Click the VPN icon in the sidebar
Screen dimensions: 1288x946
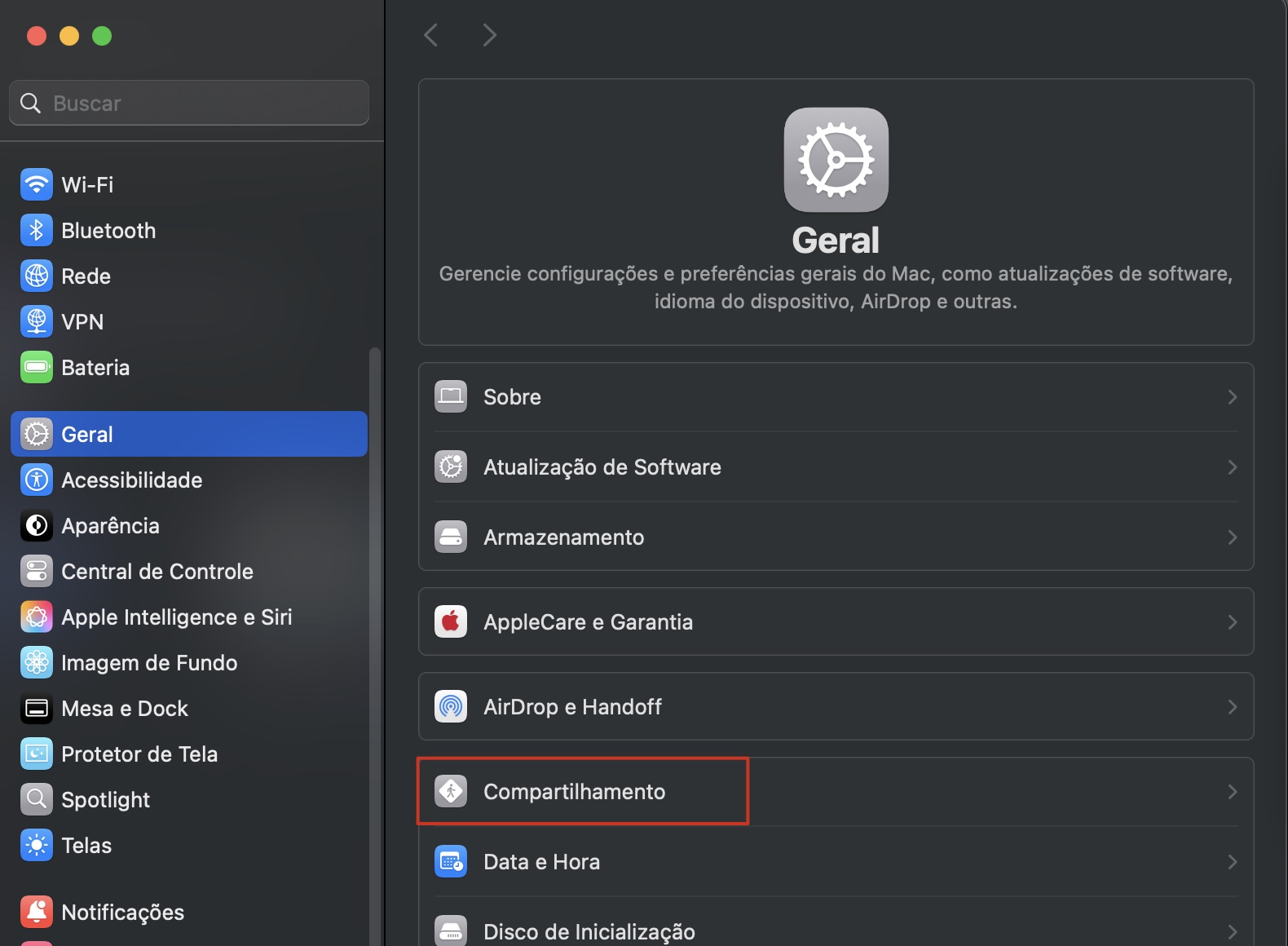36,321
